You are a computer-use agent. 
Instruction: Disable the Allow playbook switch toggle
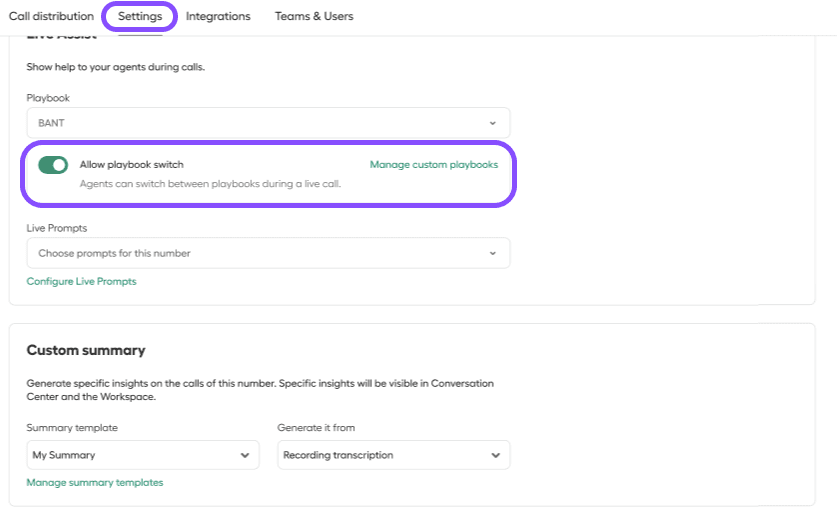tap(53, 165)
